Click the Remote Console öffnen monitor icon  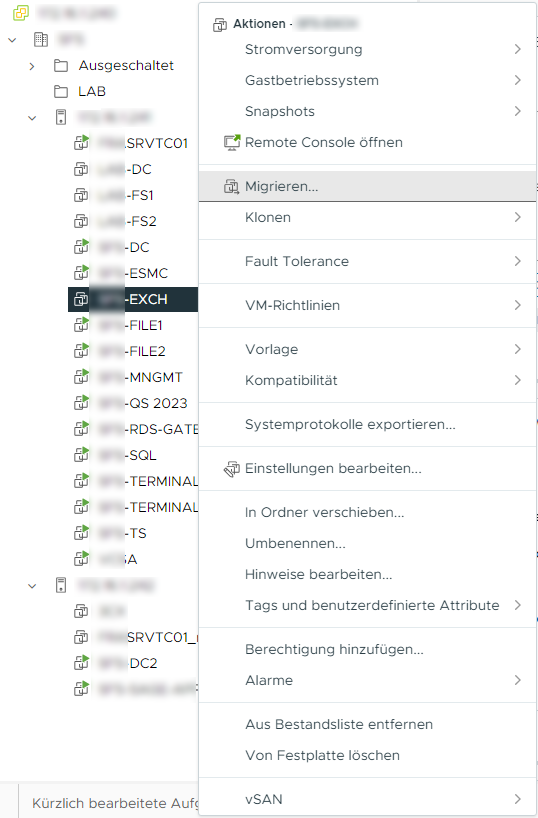(x=232, y=142)
